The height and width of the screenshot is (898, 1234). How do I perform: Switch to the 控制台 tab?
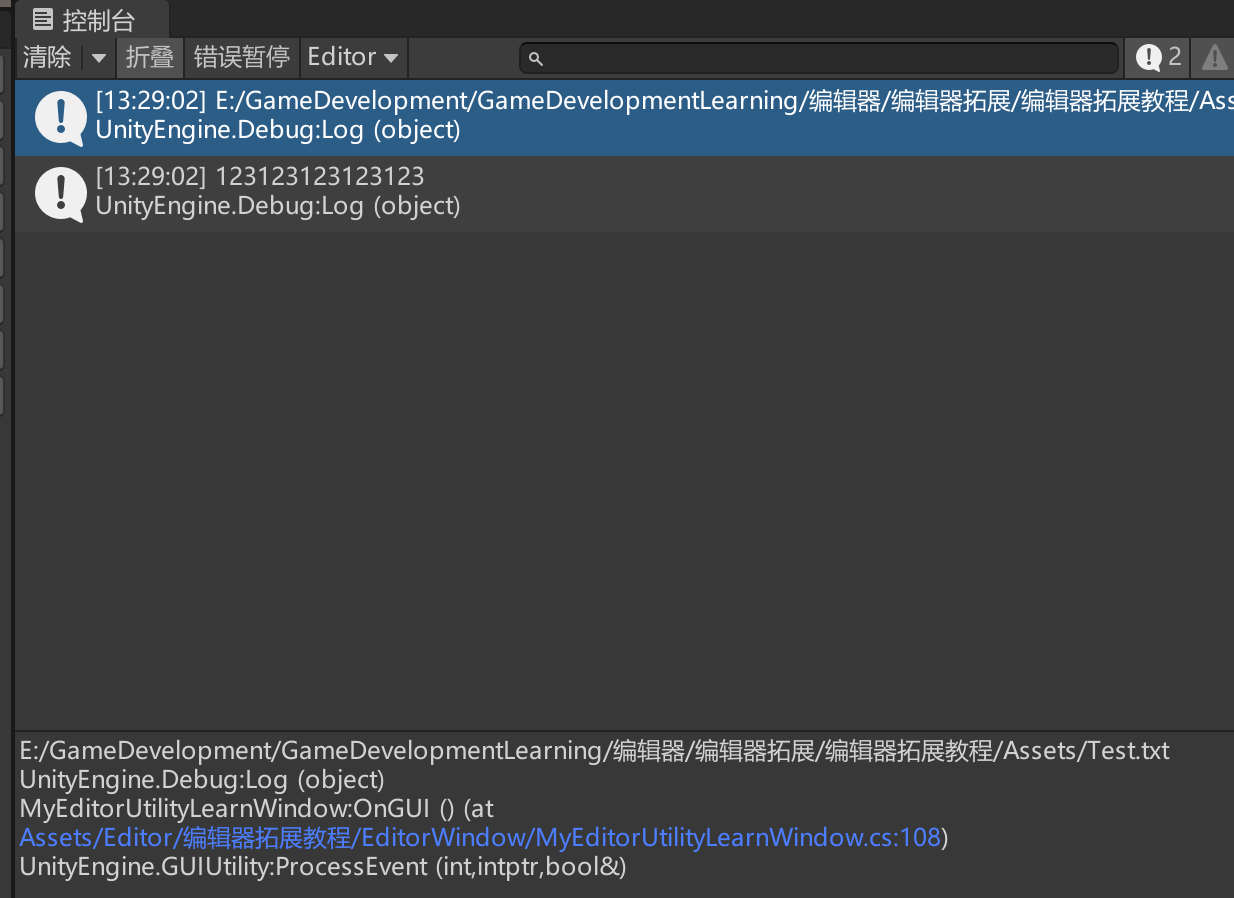pos(97,20)
